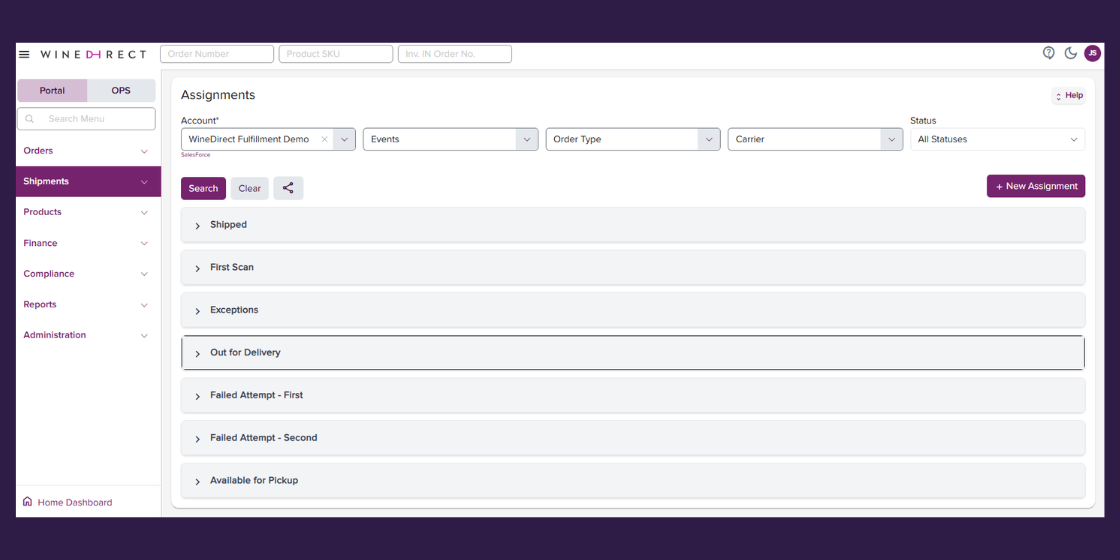Expand the Compliance menu
Screen dimensions: 1120x560
pos(87,274)
